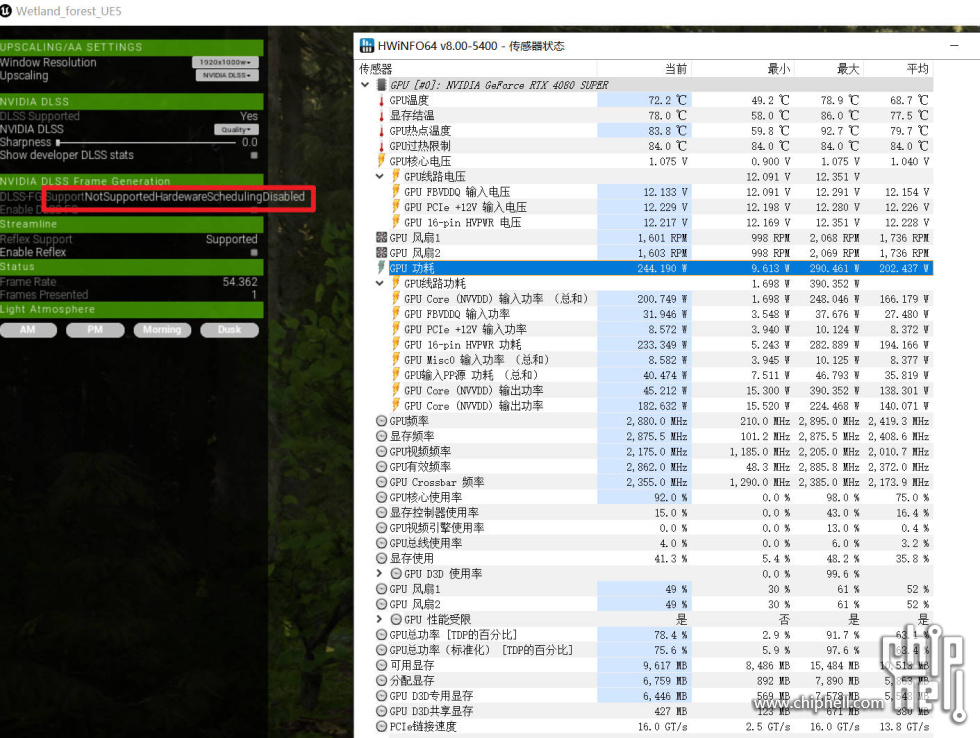980x738 pixels.
Task: Open the NVIDIA DLSS Quality mode dropdown
Action: 236,129
